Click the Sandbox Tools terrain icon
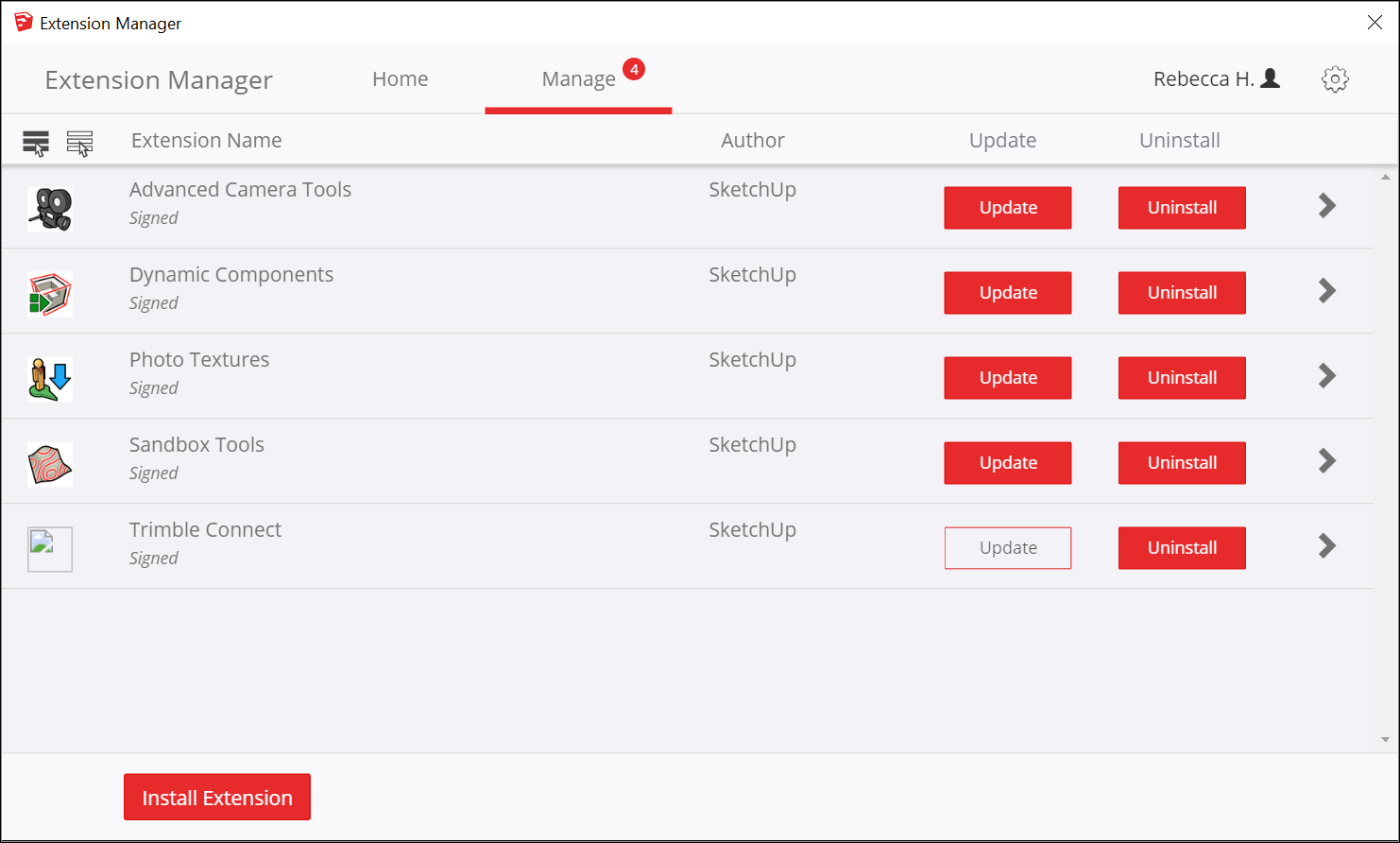 tap(50, 464)
